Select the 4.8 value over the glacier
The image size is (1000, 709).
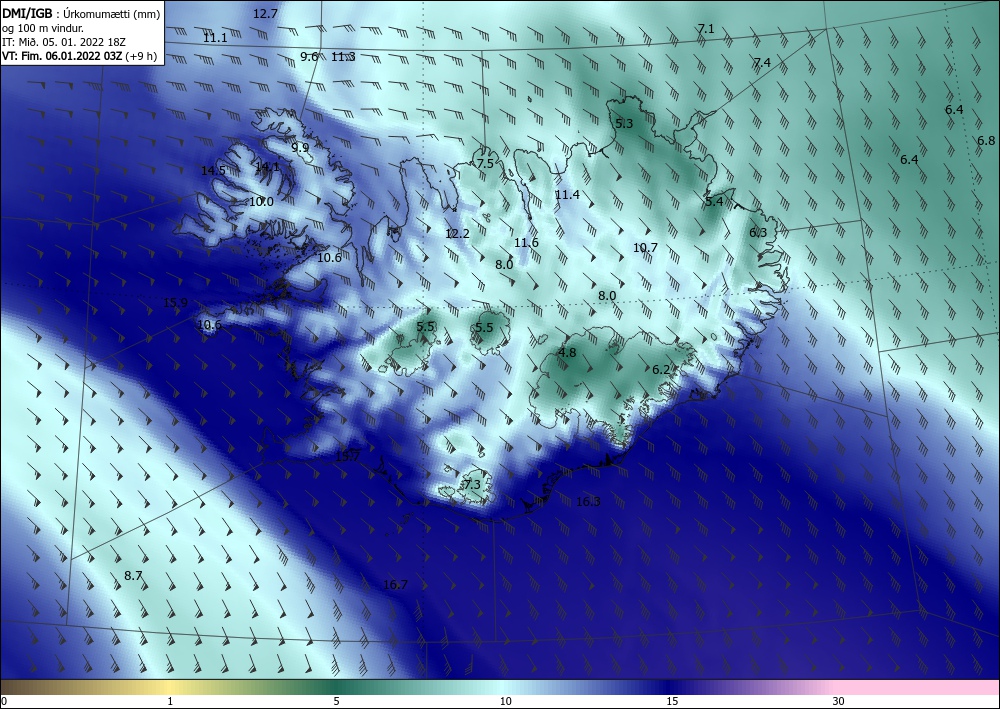click(567, 353)
